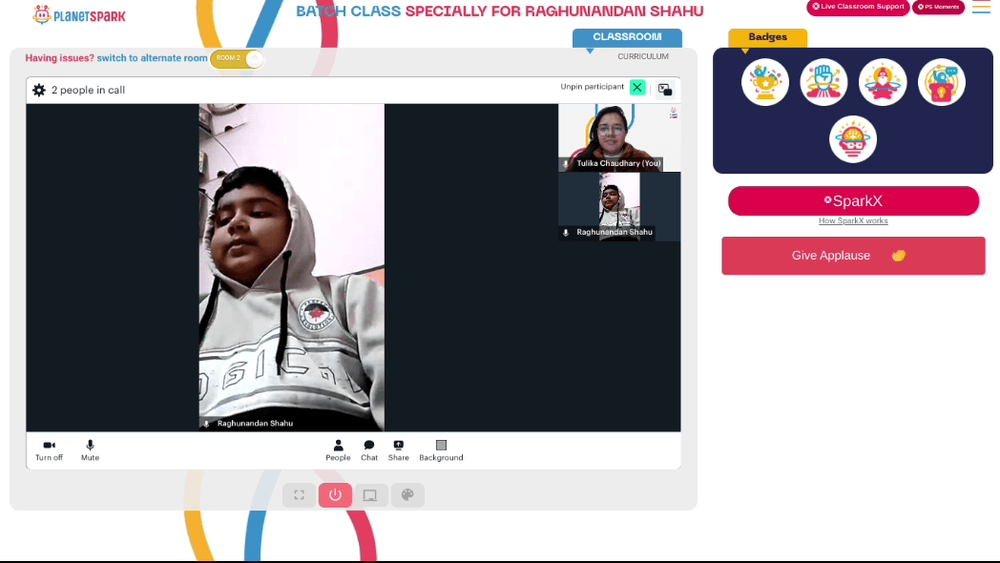This screenshot has width=1000, height=563.
Task: Select the CURRICULUM tab
Action: 643,56
